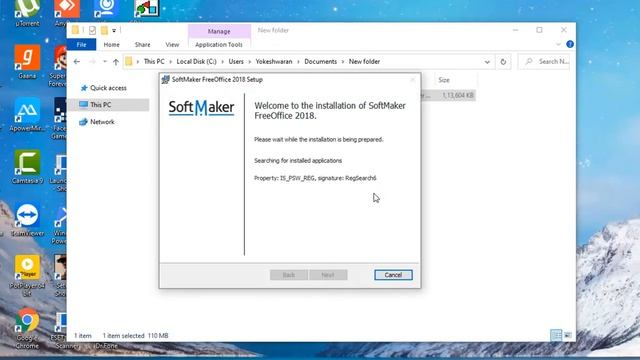
Task: Switch to details view layout icon
Action: (556, 336)
